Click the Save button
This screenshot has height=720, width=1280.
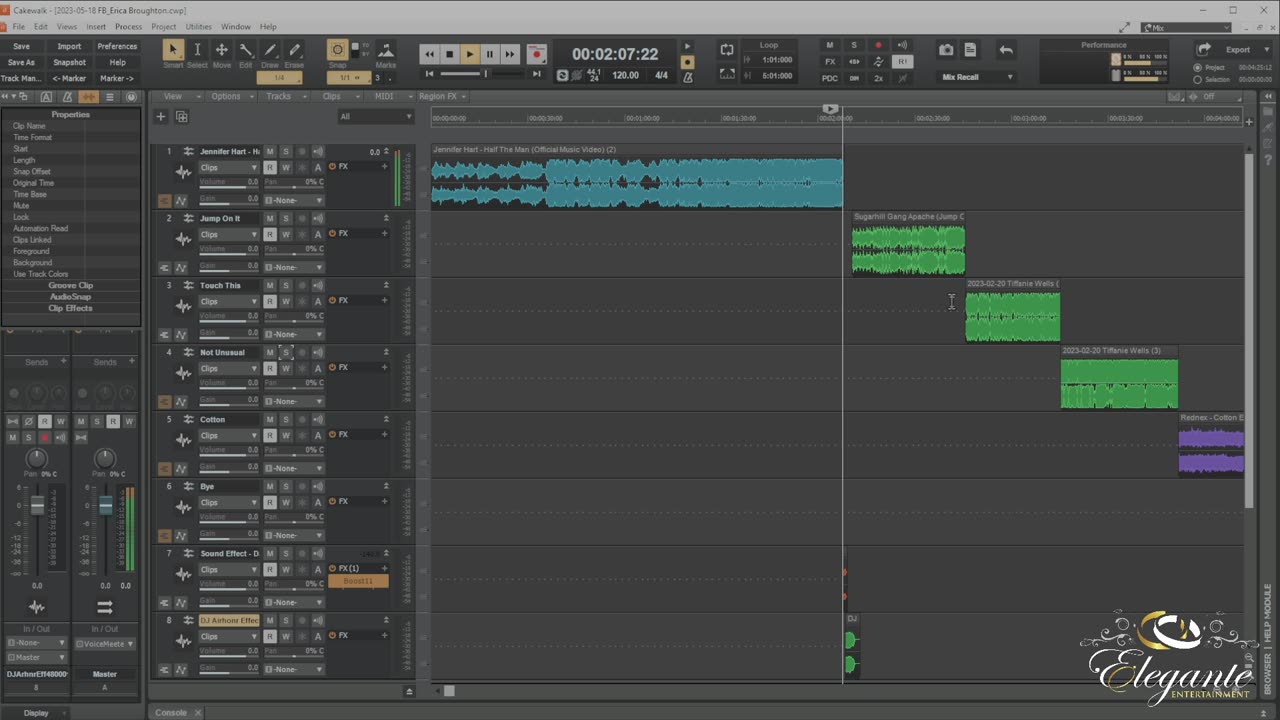(x=21, y=46)
